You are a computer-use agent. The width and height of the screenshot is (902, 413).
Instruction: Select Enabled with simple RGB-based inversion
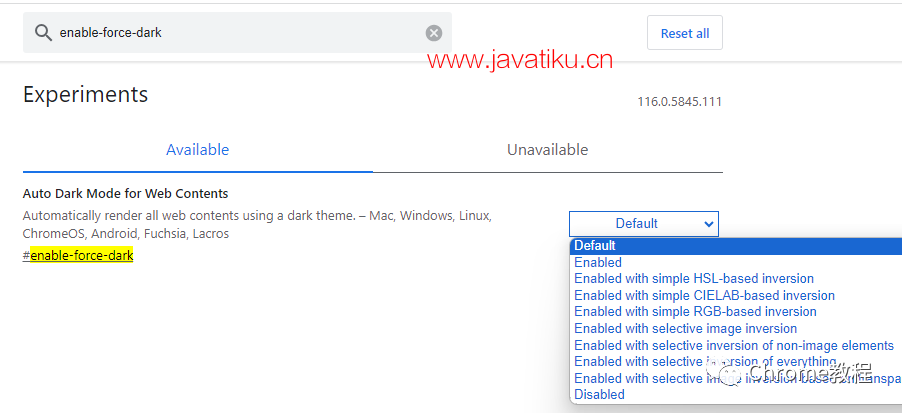pos(736,312)
